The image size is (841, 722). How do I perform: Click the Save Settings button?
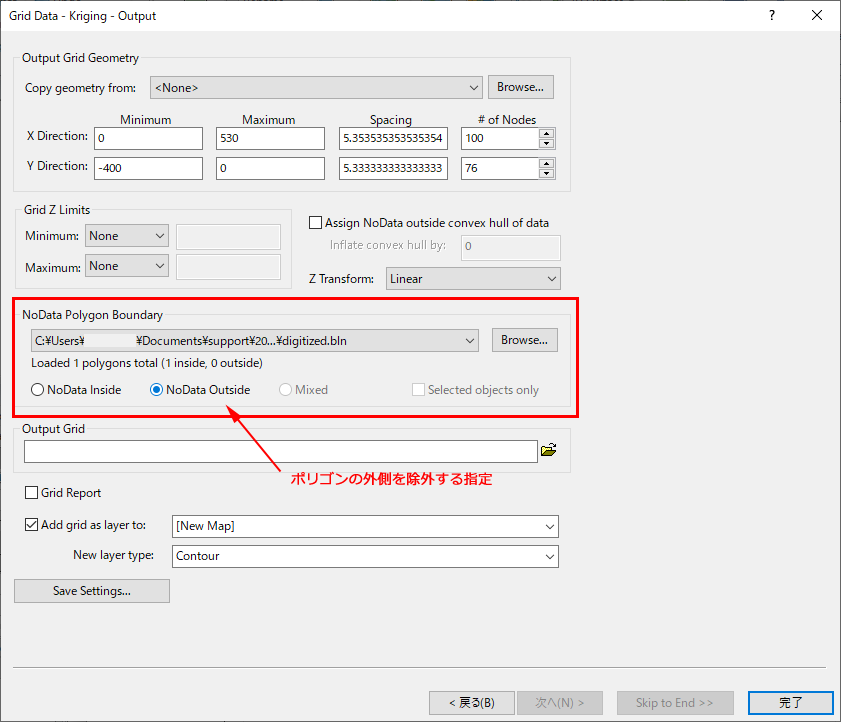point(92,591)
